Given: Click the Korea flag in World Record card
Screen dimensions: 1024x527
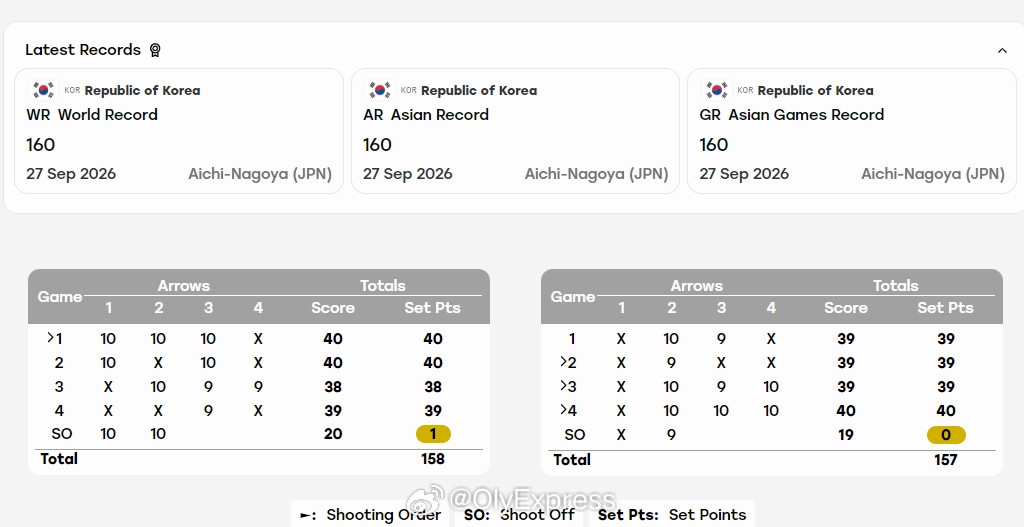Looking at the screenshot, I should (x=44, y=90).
